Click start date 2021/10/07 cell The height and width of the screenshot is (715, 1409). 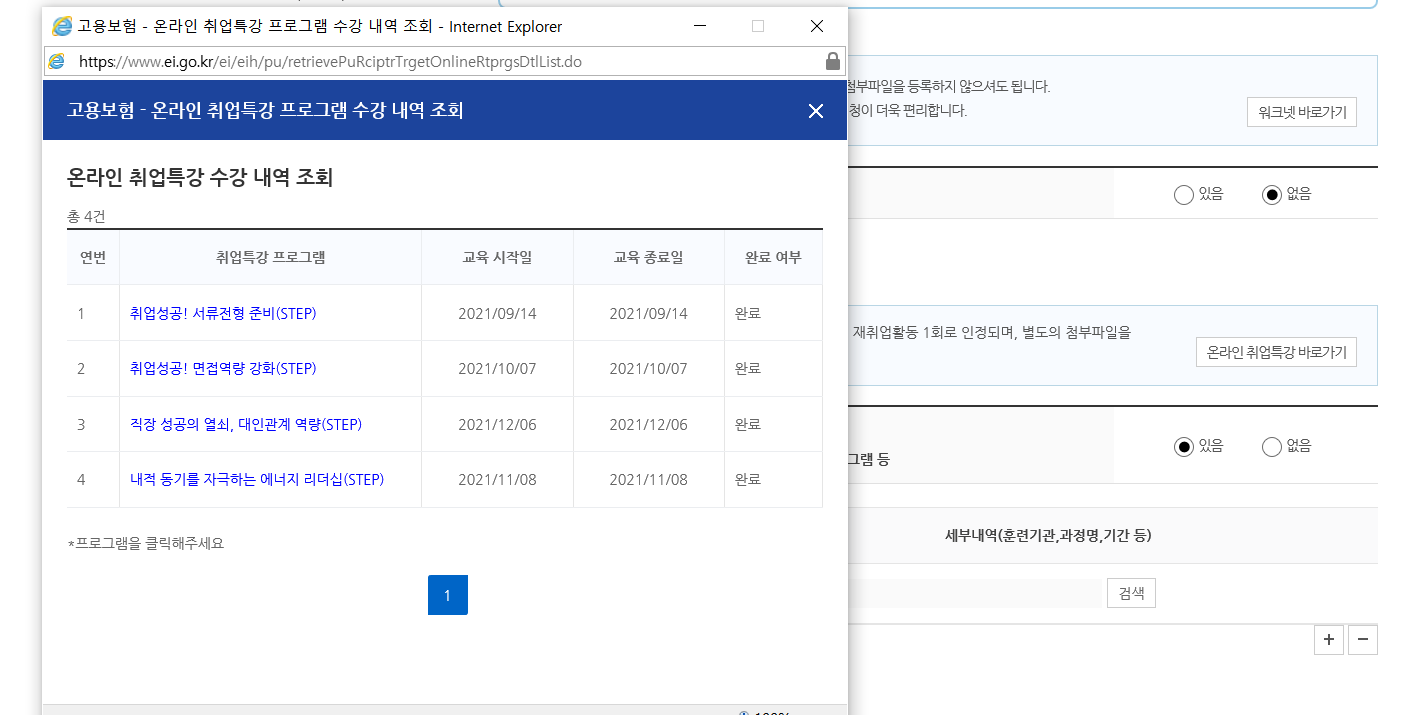497,368
